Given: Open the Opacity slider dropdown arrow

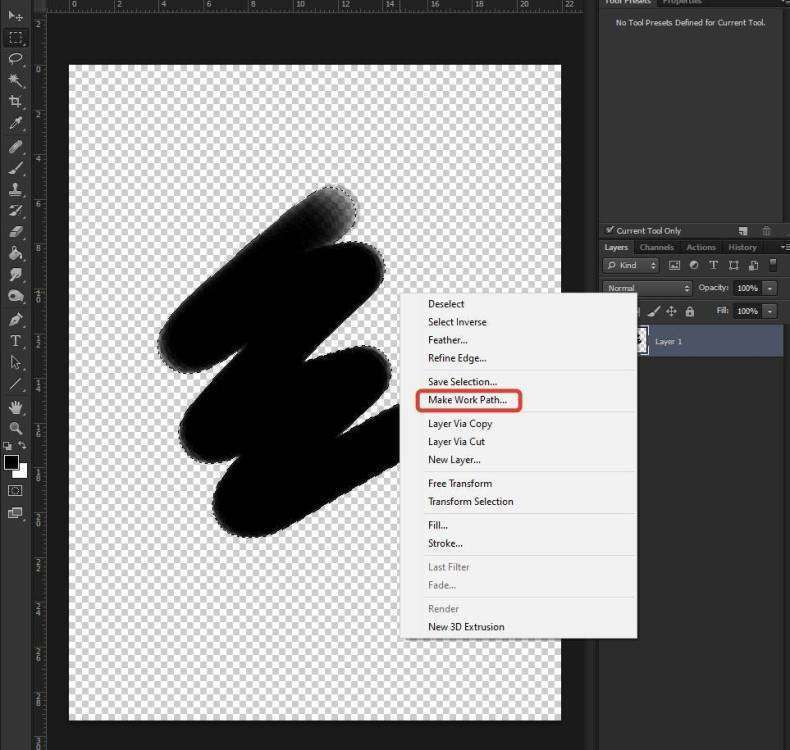Looking at the screenshot, I should click(x=770, y=288).
